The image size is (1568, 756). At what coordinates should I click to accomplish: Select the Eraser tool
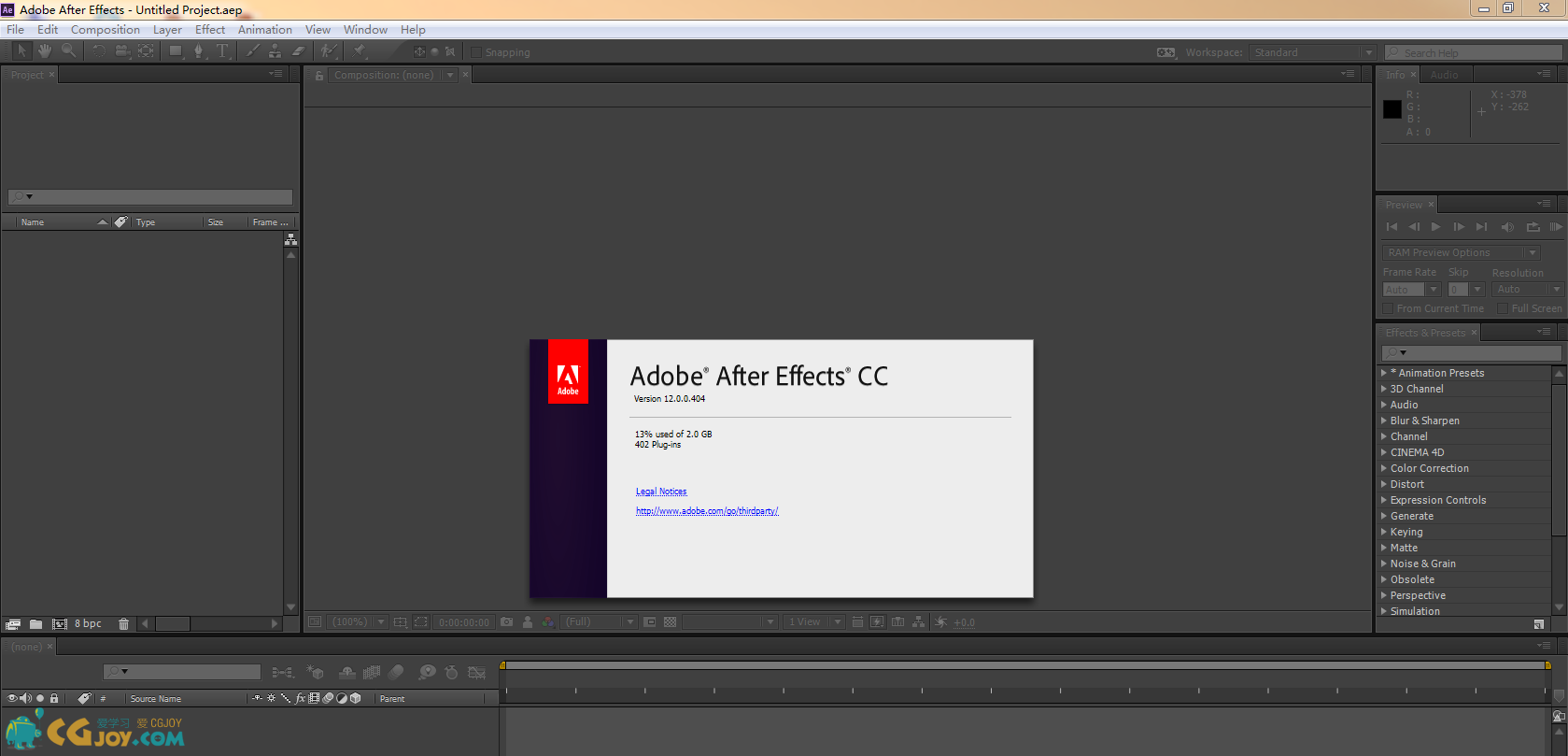pyautogui.click(x=299, y=51)
